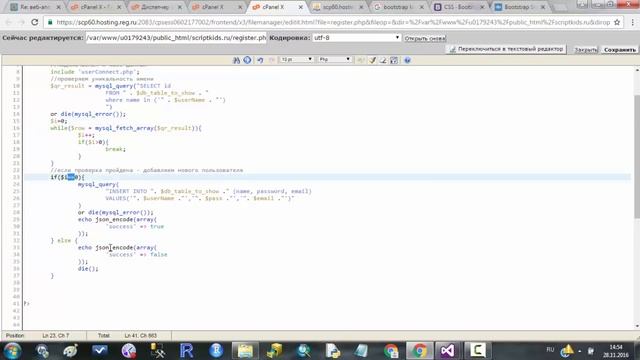Click the editor vertical scrollbar thumb

click(637, 157)
